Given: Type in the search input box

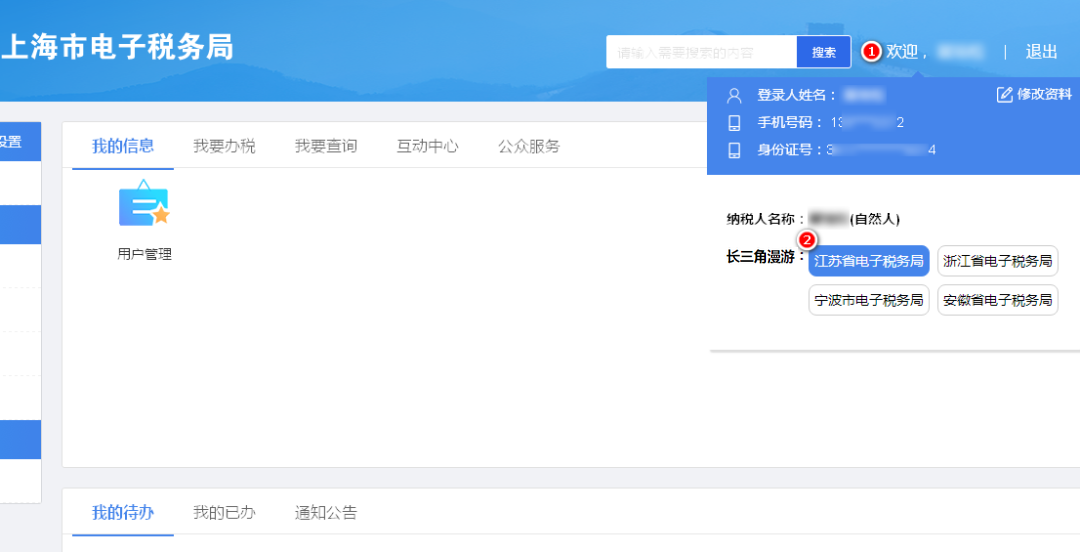Looking at the screenshot, I should pos(701,53).
